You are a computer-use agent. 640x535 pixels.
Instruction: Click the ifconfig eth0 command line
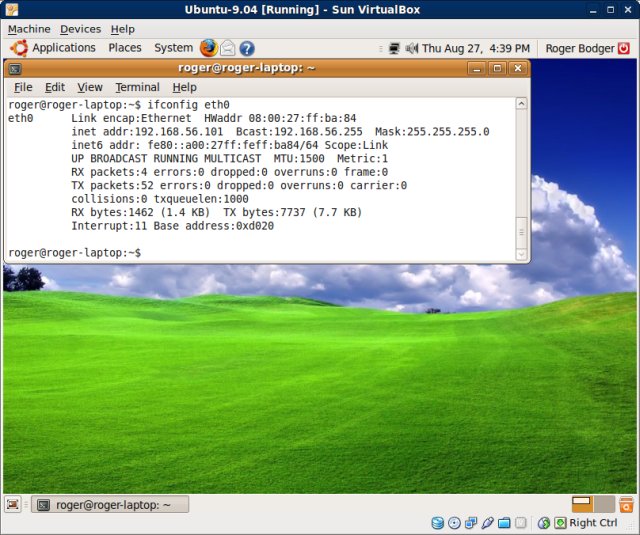tap(119, 105)
